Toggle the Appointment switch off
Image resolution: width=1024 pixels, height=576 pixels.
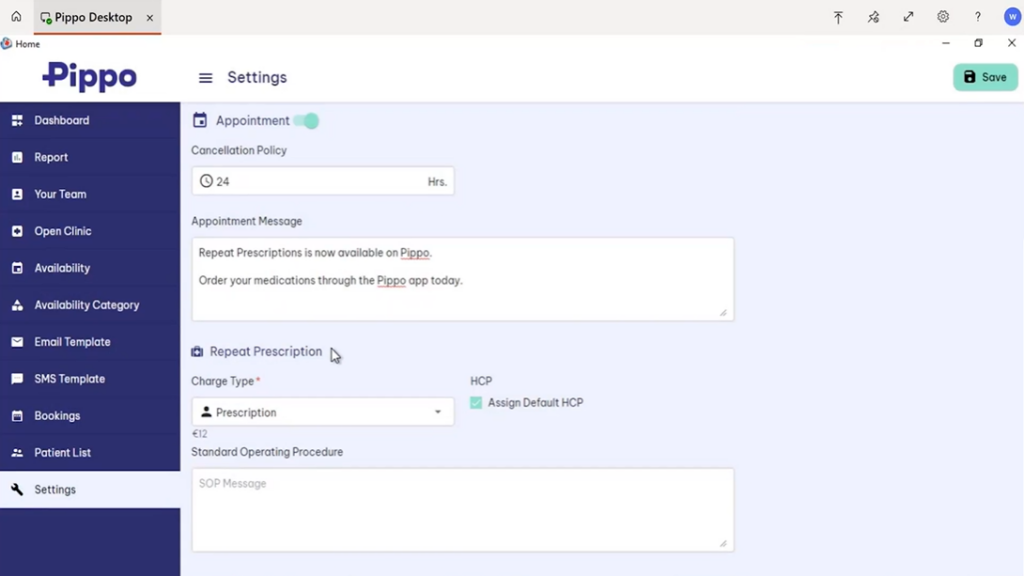307,121
